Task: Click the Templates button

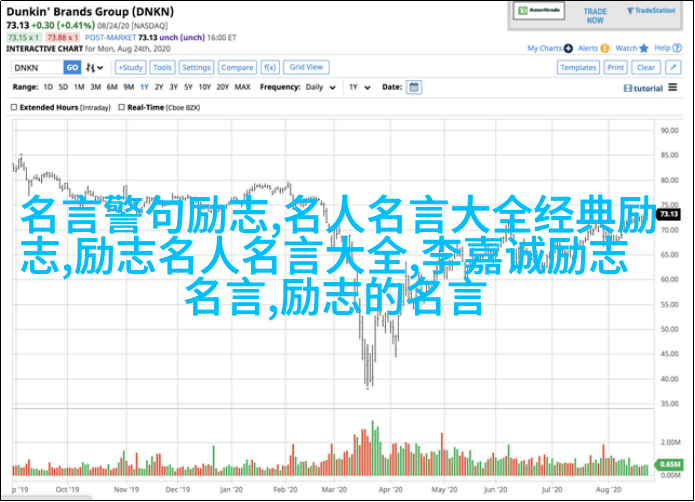Action: point(578,67)
